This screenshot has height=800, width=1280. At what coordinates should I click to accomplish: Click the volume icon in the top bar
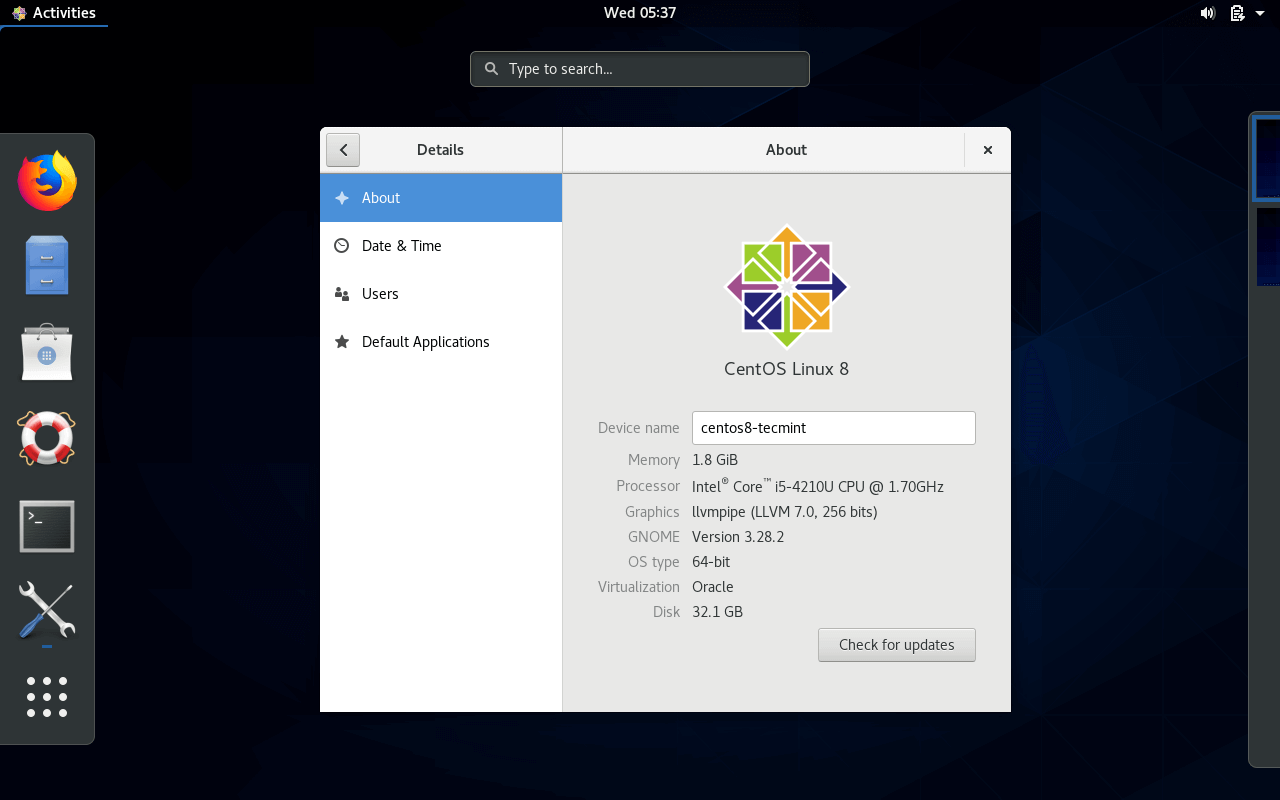click(x=1207, y=13)
